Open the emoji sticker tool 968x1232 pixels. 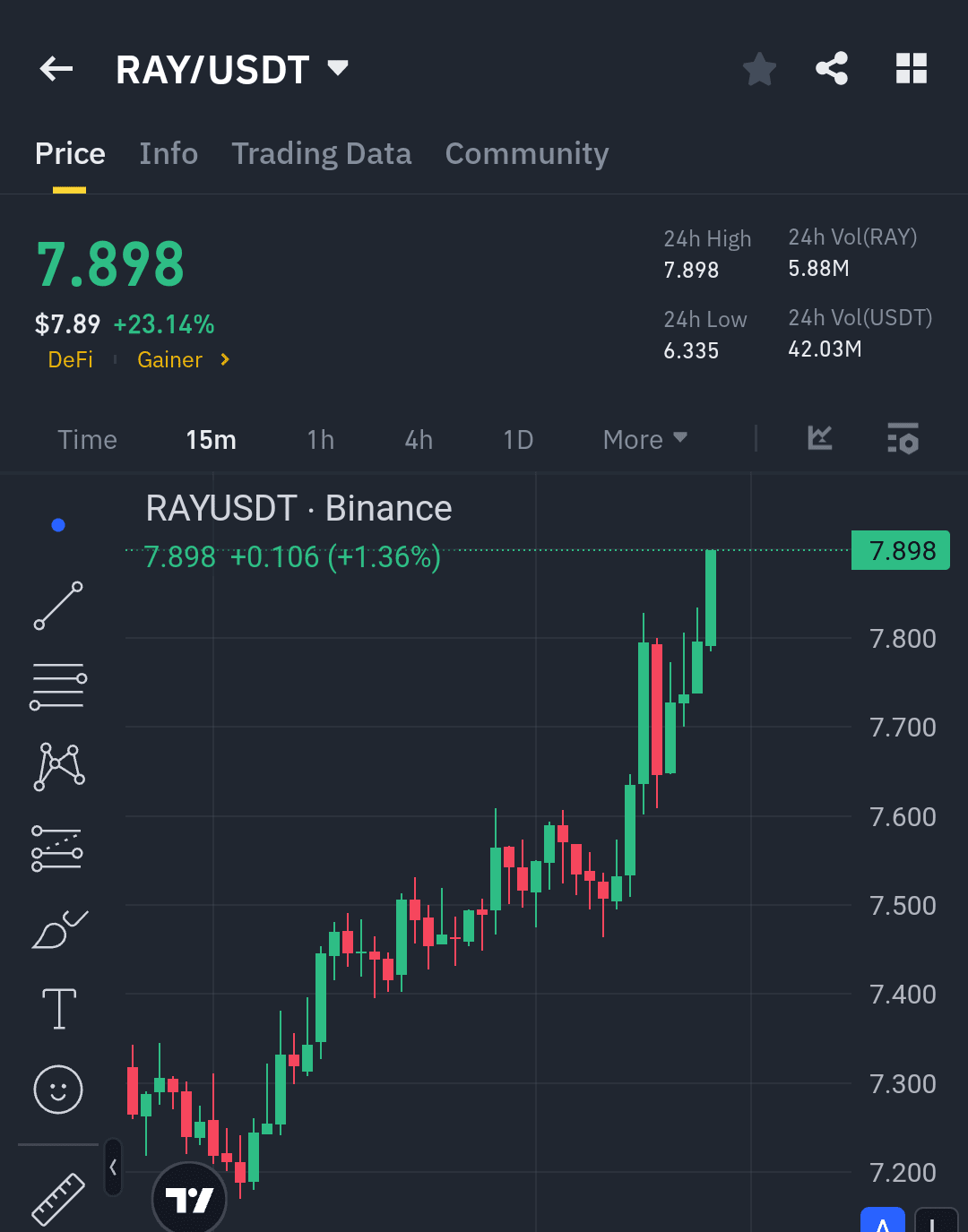coord(58,1090)
